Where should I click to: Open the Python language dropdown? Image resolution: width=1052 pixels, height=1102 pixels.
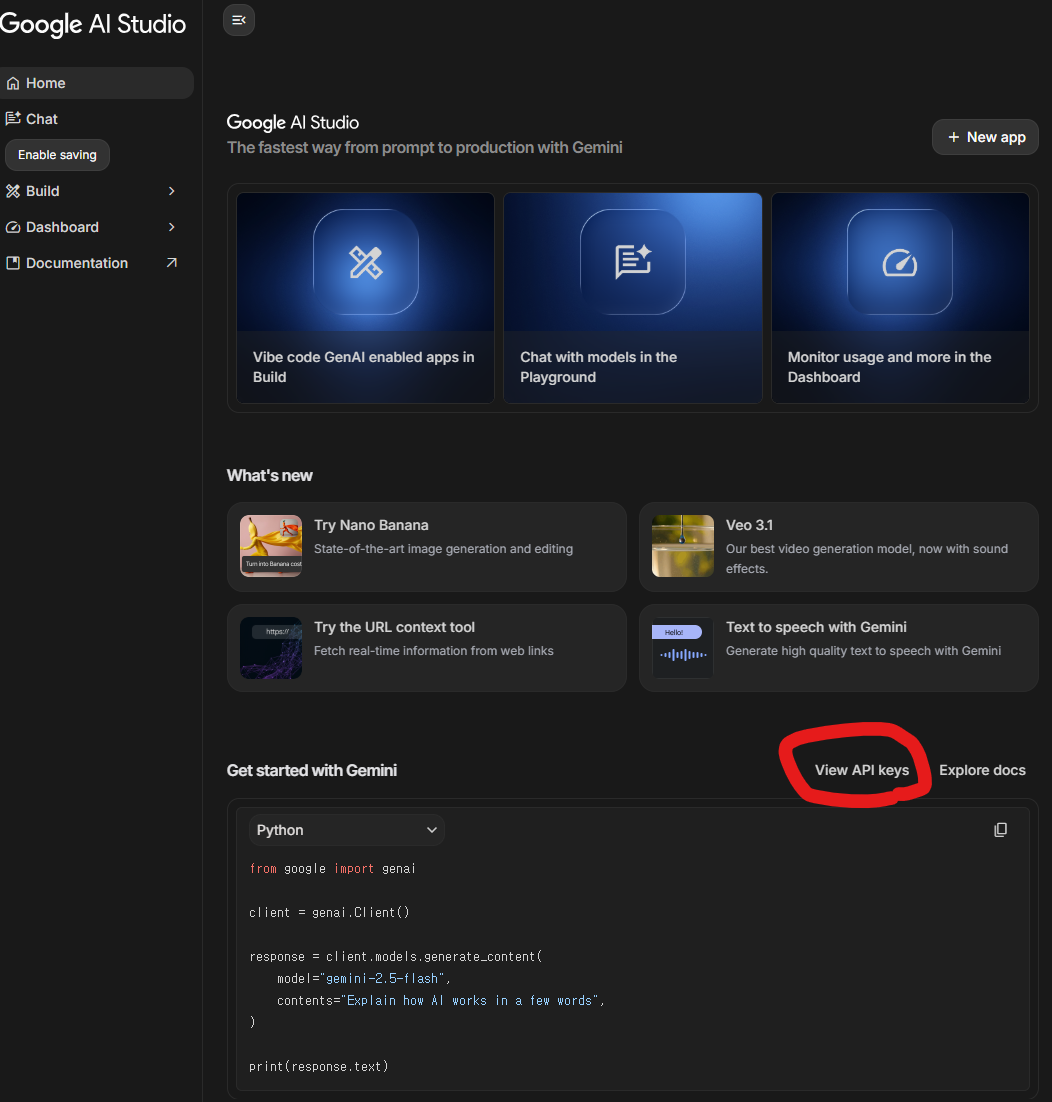(346, 830)
